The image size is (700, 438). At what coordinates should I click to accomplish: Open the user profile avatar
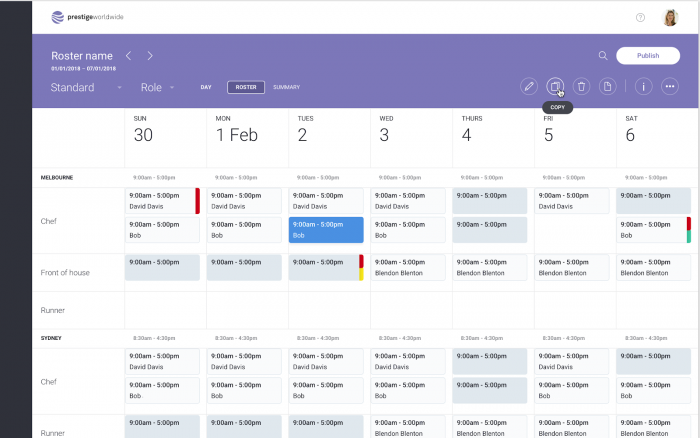pyautogui.click(x=670, y=17)
